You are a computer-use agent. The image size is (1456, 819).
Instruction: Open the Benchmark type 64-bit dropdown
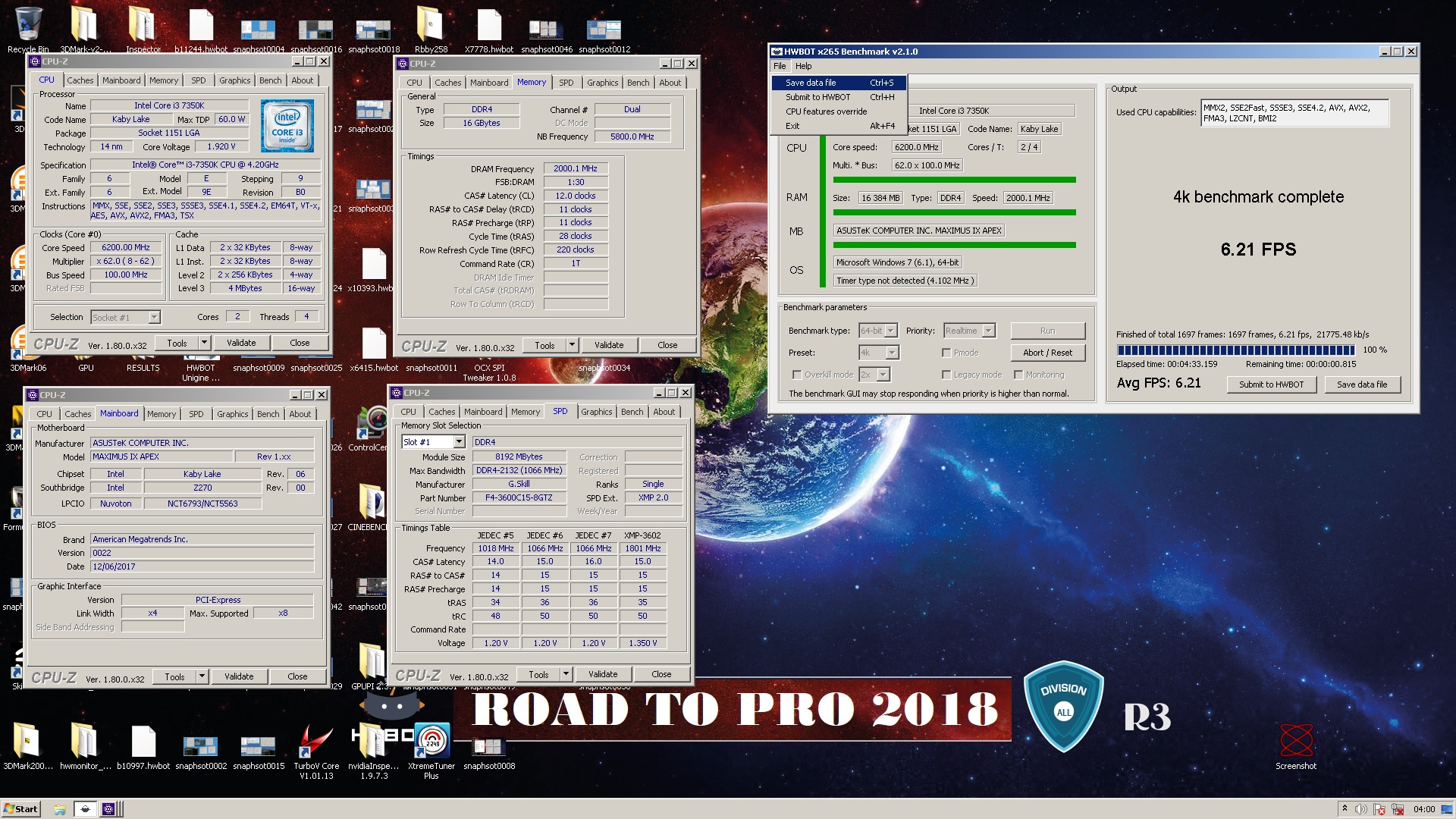pos(878,331)
